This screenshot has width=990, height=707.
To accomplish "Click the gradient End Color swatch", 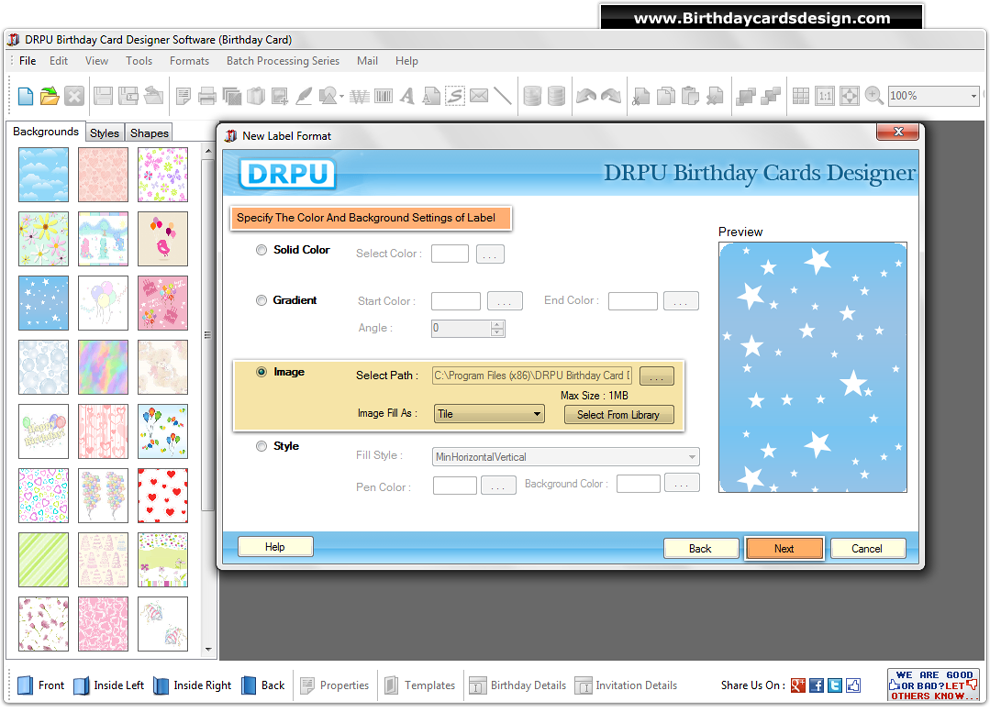I will click(633, 301).
